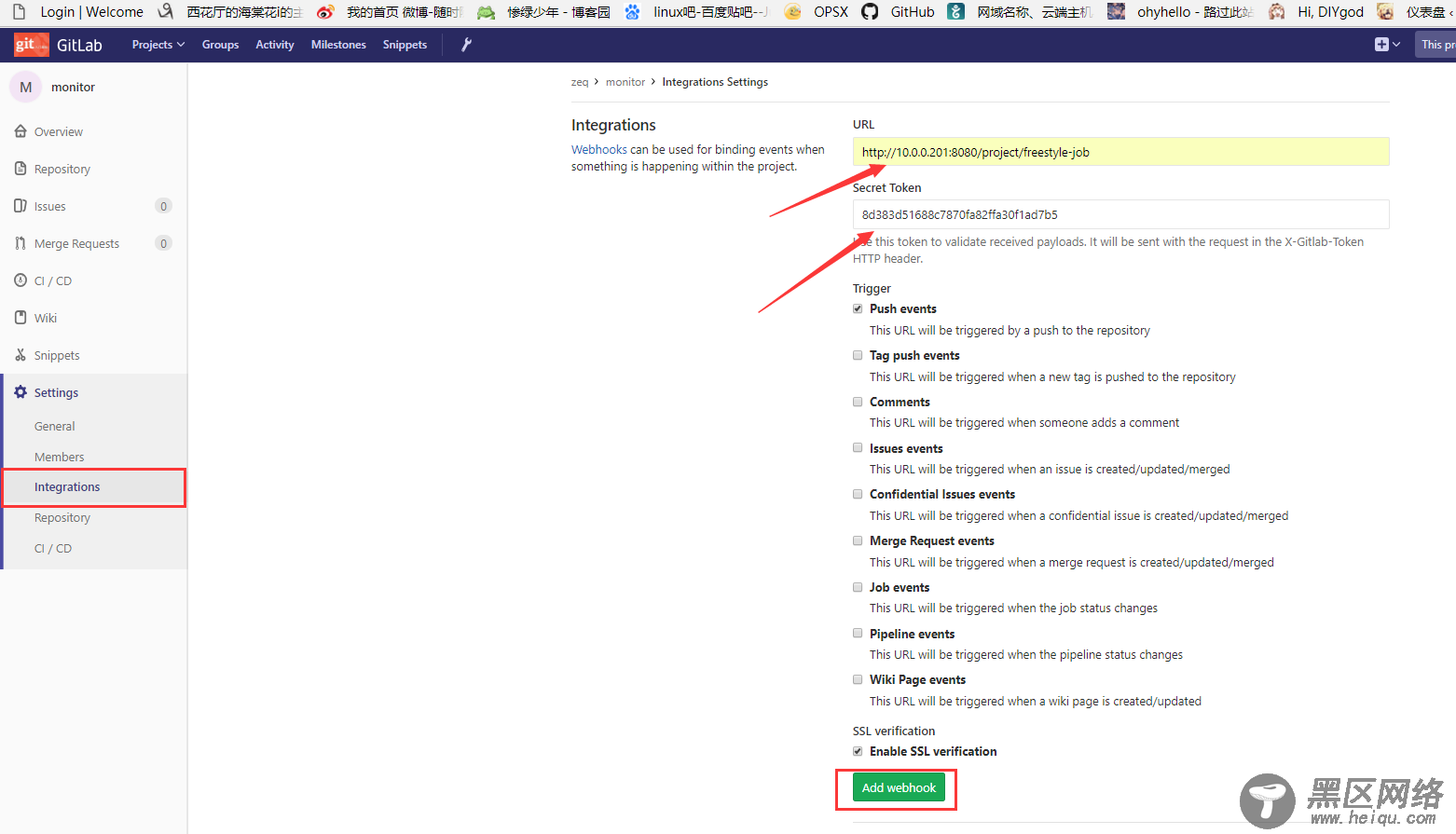This screenshot has width=1456, height=834.
Task: Click the Issues count badge
Action: [x=163, y=206]
